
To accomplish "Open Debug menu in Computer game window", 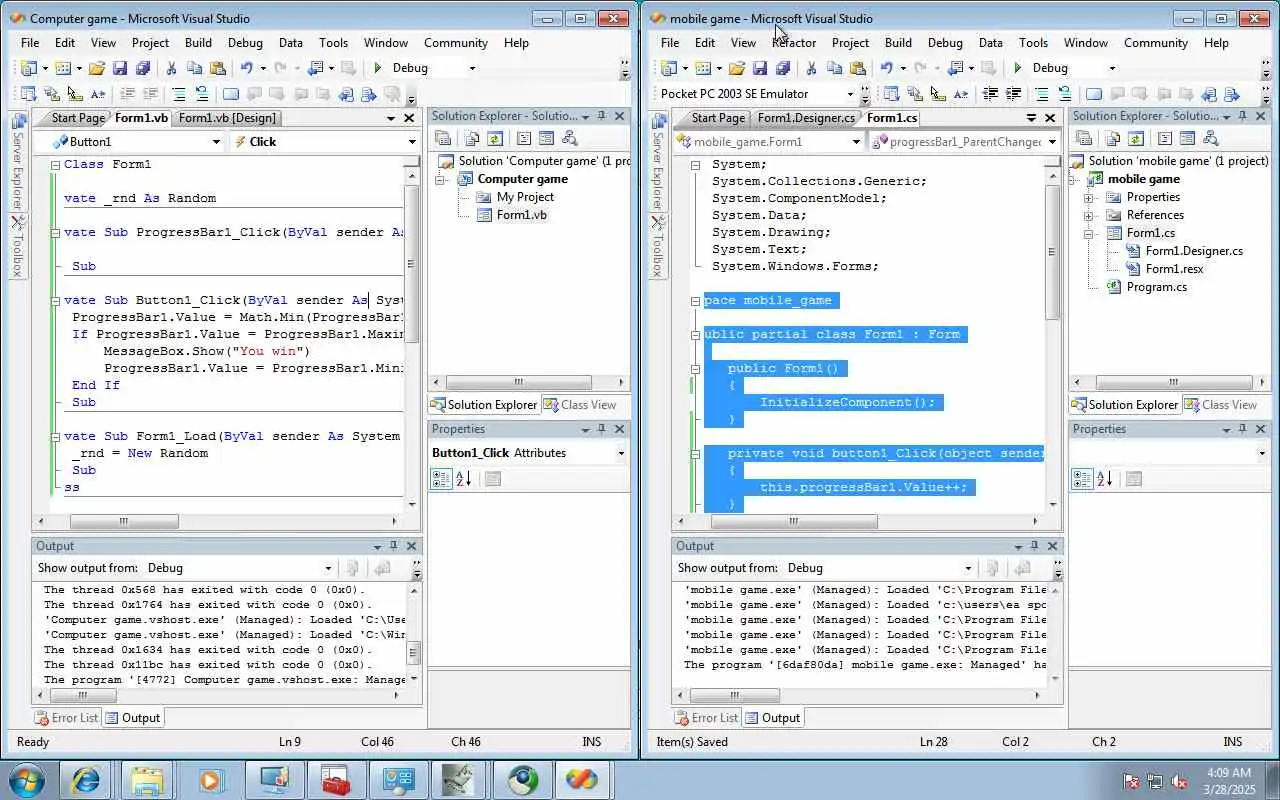I will [245, 43].
